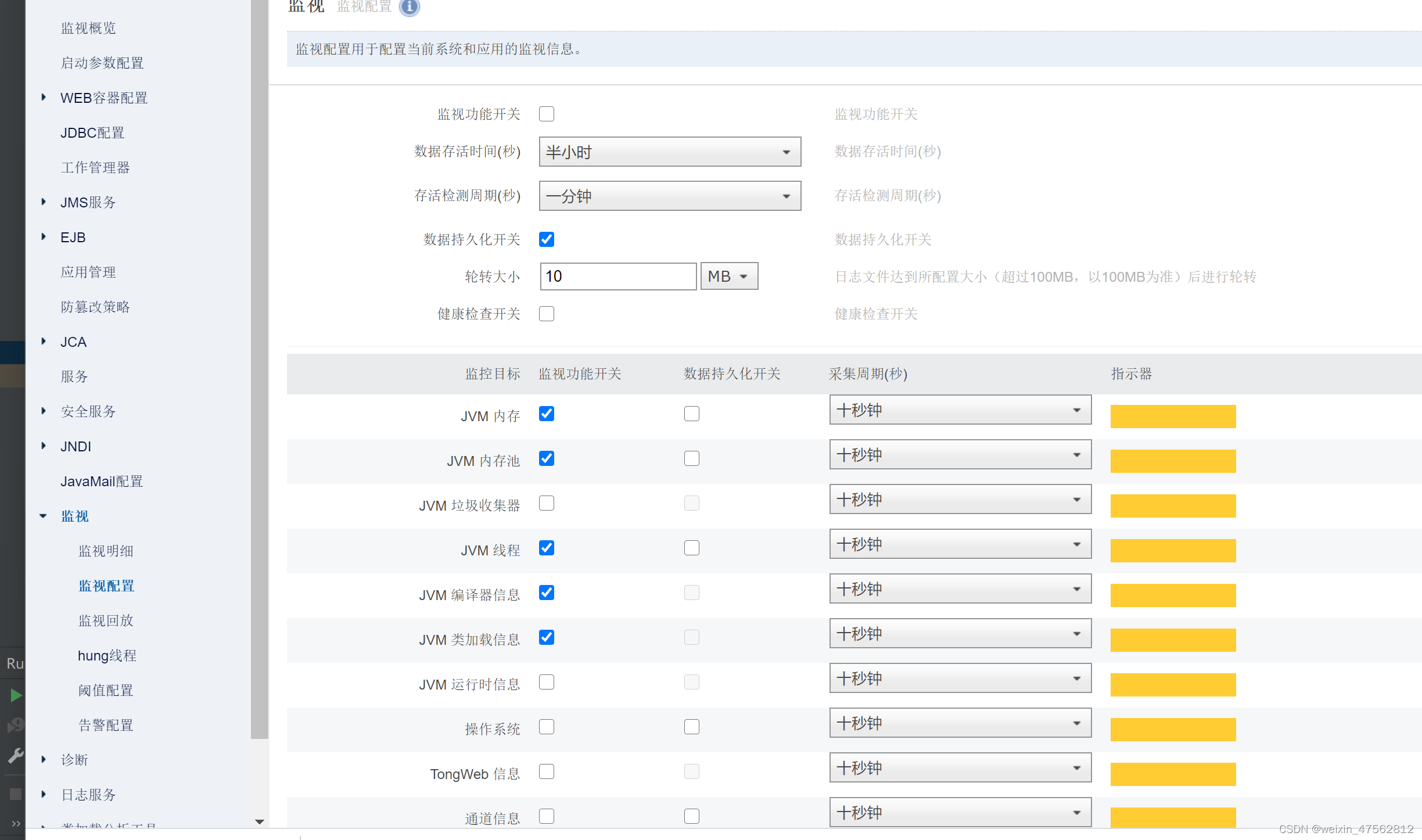Viewport: 1422px width, 840px height.
Task: Collapse the 监视 tree arrow
Action: [44, 516]
